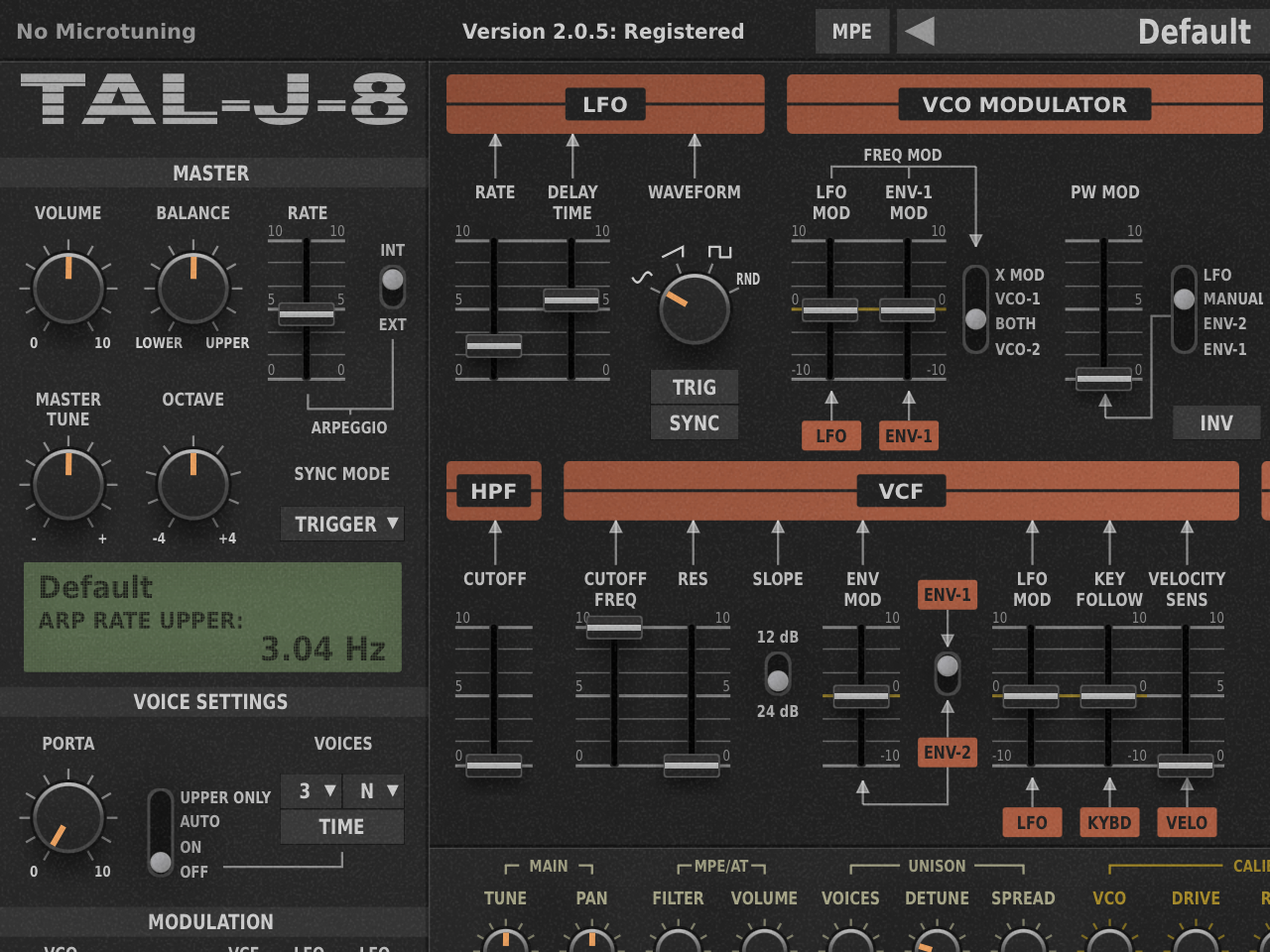Enable the LFO TRIG button
The width and height of the screenshot is (1270, 952).
[694, 388]
